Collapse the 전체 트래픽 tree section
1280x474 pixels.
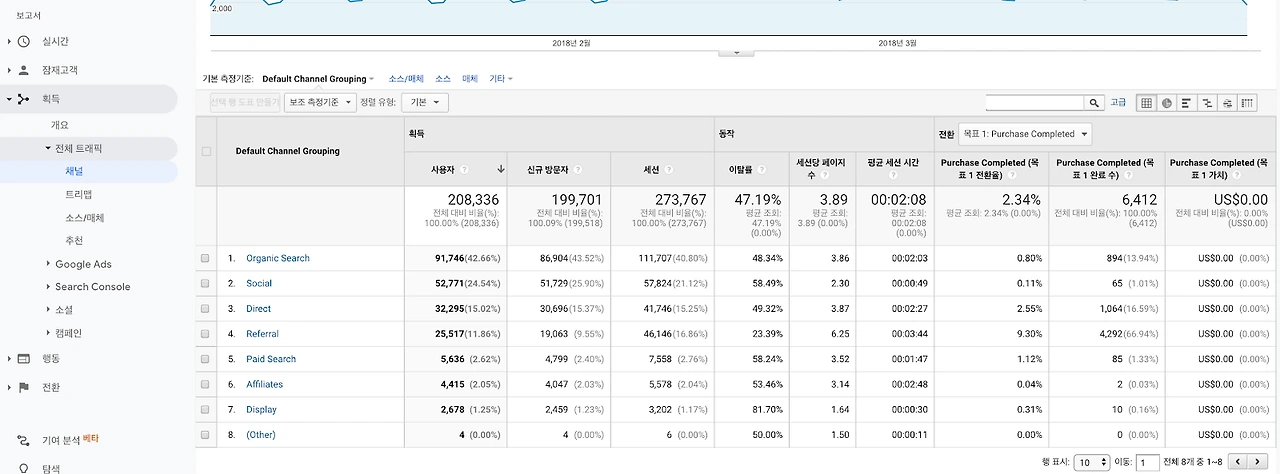pyautogui.click(x=47, y=148)
